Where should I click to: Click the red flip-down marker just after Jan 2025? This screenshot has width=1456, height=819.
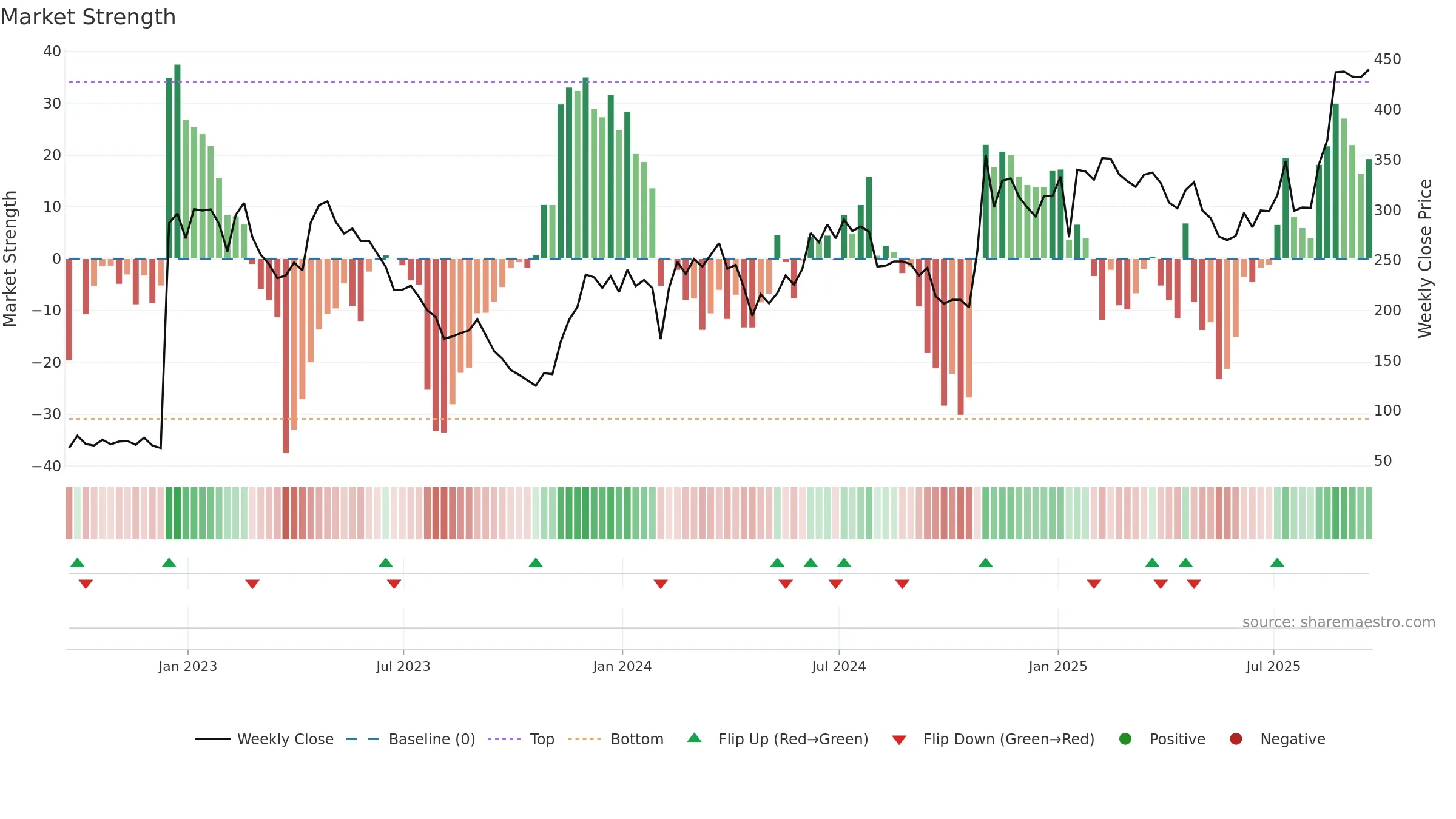click(1094, 584)
